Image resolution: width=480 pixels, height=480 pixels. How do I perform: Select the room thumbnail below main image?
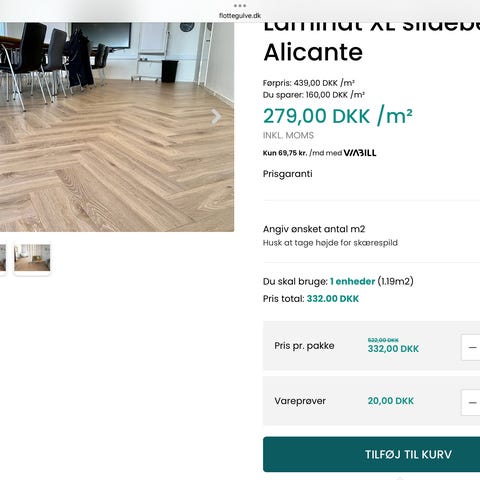tap(32, 258)
